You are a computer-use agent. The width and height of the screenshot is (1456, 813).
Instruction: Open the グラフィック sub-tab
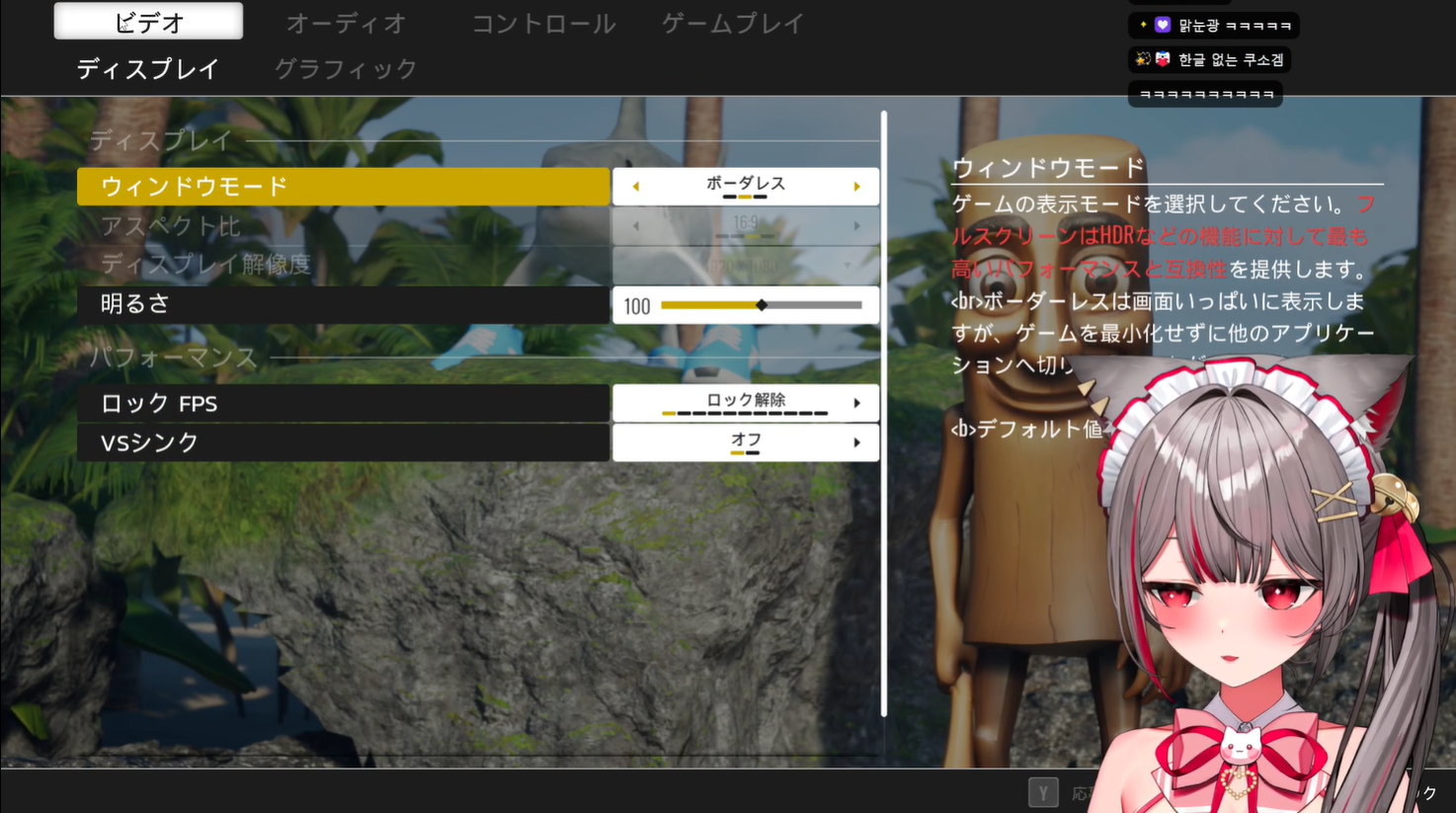pyautogui.click(x=346, y=69)
